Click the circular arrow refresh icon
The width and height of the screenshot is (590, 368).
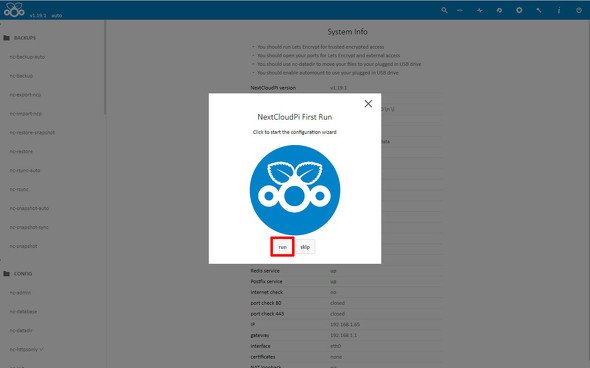pyautogui.click(x=499, y=10)
